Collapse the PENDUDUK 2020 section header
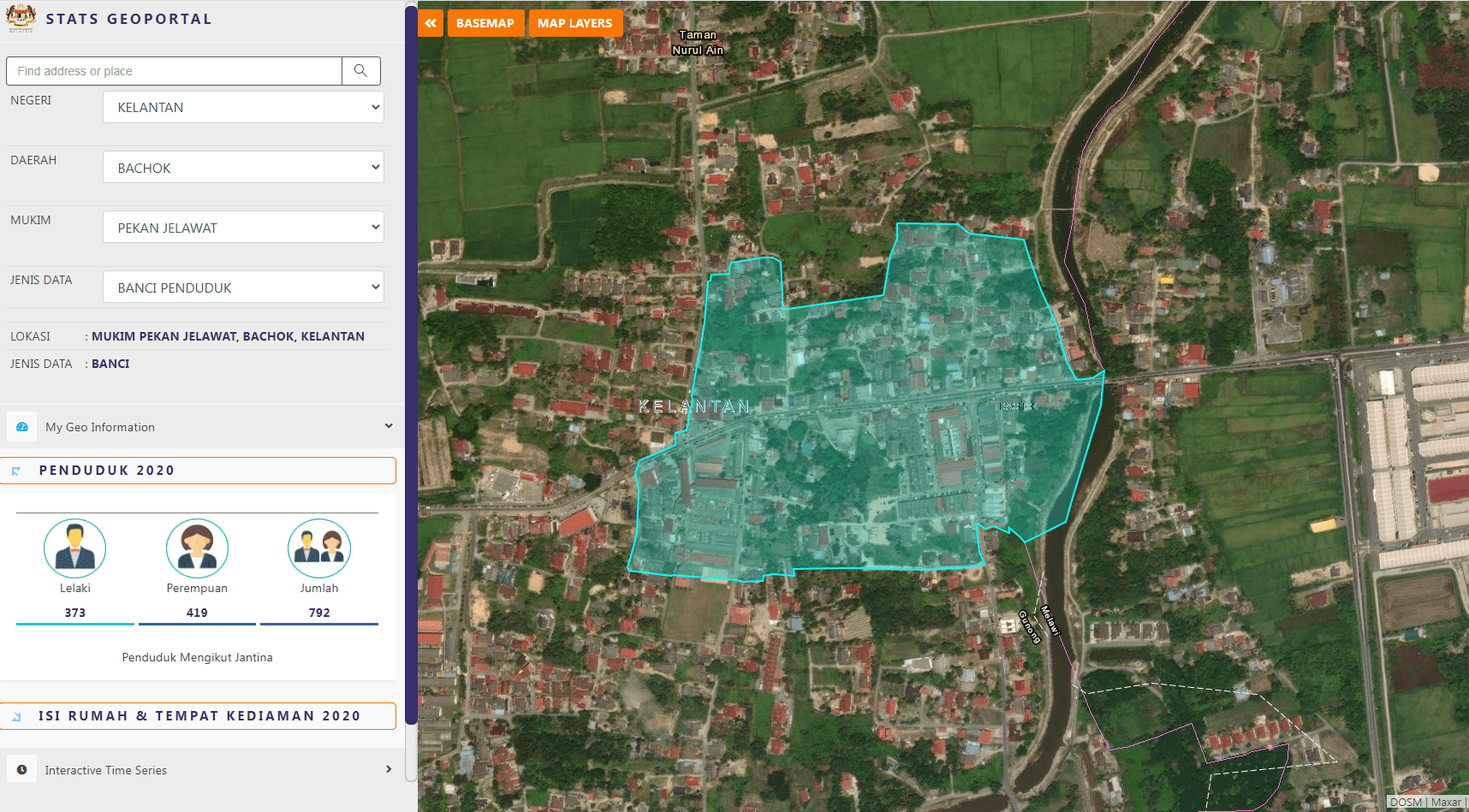Viewport: 1469px width, 812px height. 198,471
